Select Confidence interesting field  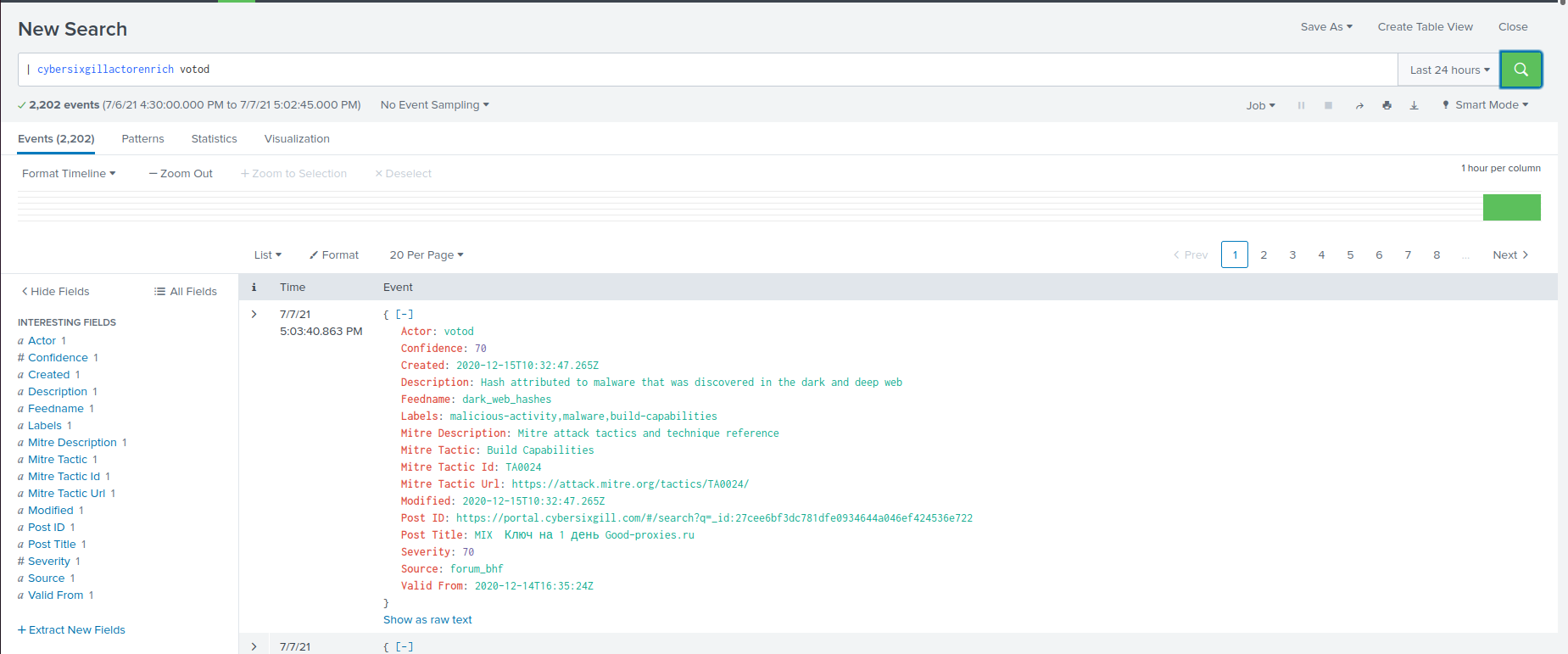(x=58, y=357)
